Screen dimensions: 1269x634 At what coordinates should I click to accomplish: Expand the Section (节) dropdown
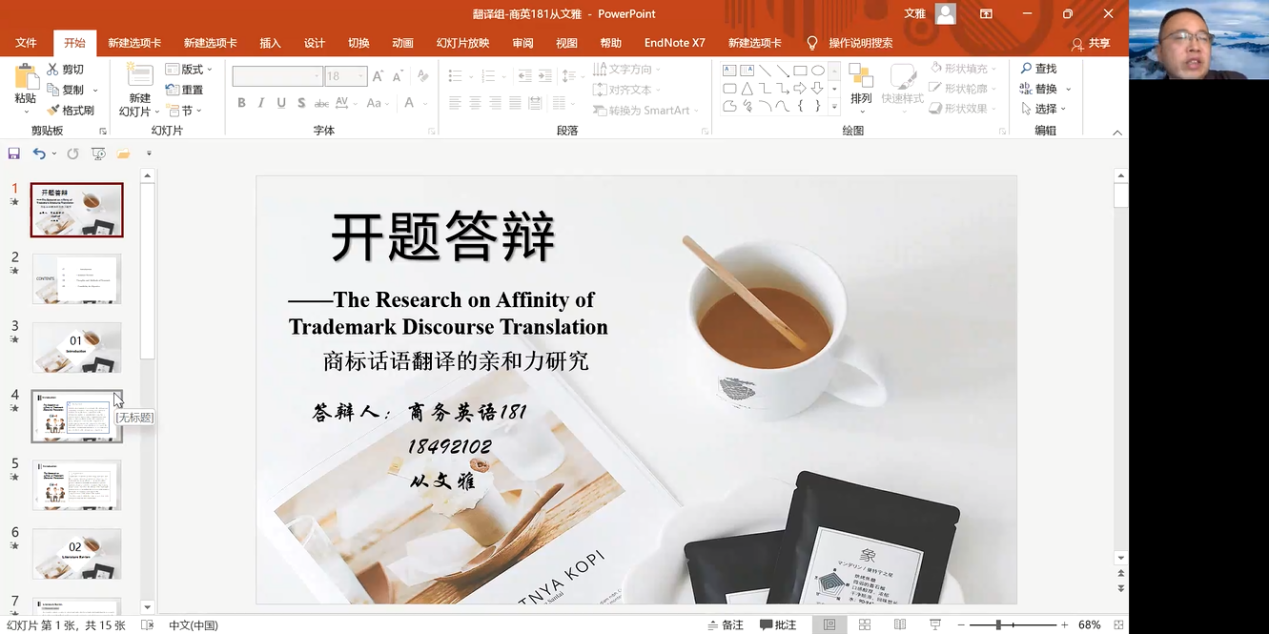click(185, 111)
